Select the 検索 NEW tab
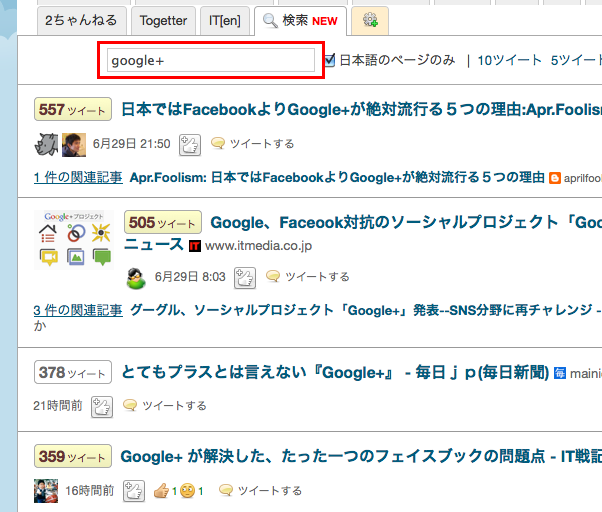This screenshot has height=512, width=602. point(300,20)
